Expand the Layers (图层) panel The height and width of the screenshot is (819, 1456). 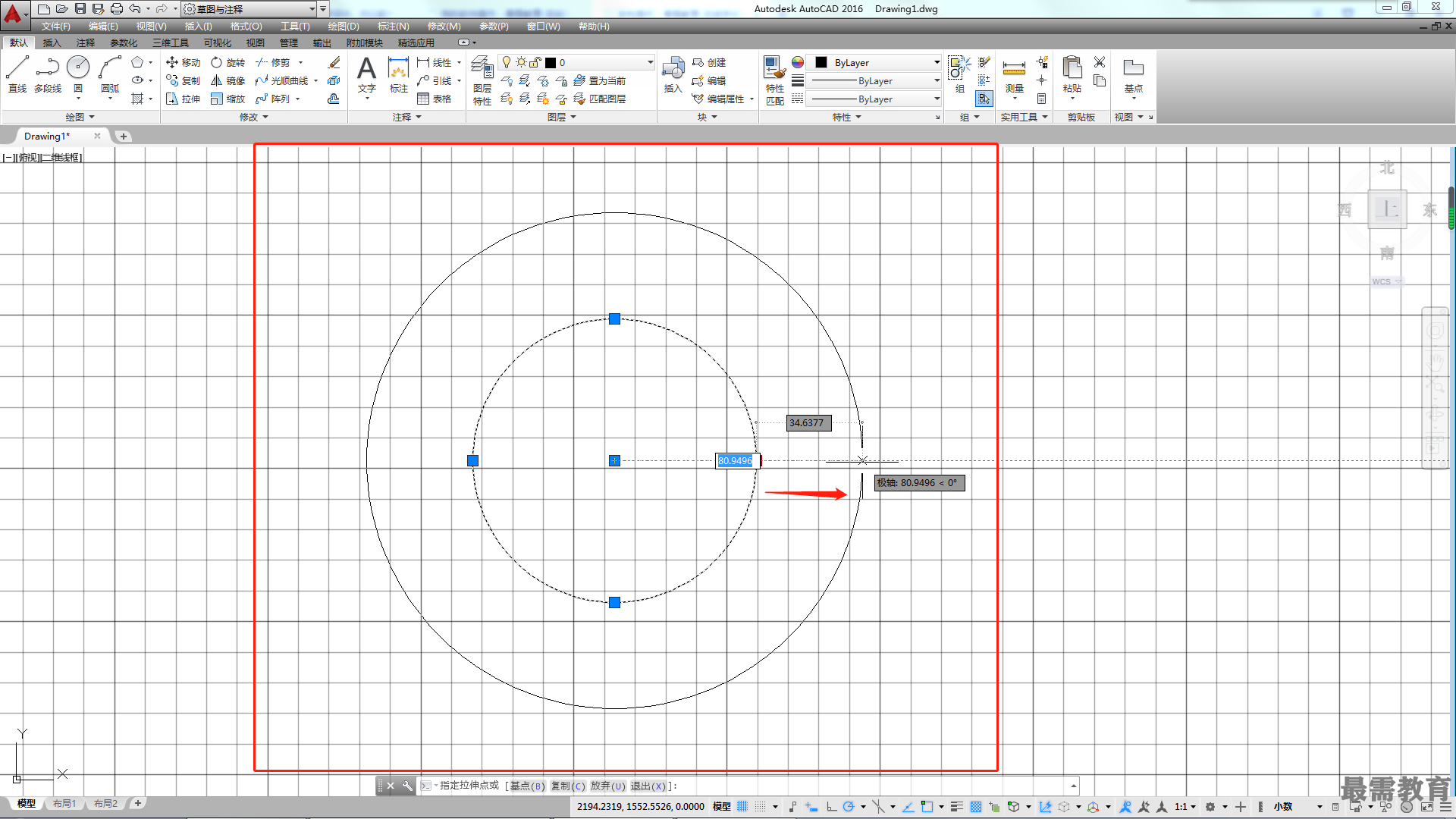coord(561,117)
